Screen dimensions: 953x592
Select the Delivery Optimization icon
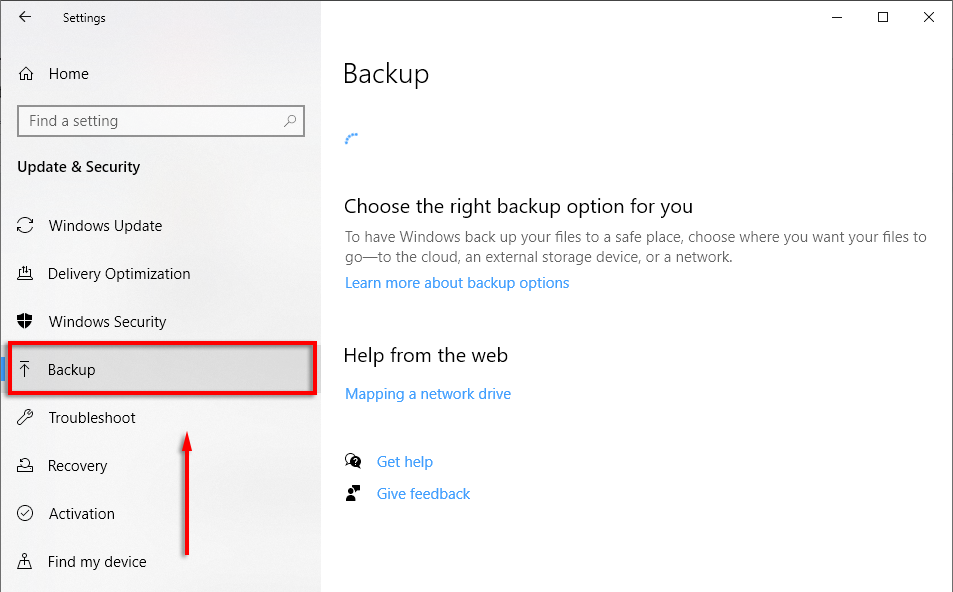point(27,274)
